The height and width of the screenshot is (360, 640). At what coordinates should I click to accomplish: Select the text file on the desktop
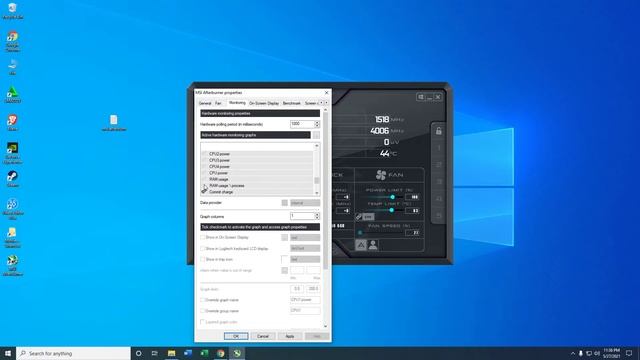pyautogui.click(x=114, y=123)
